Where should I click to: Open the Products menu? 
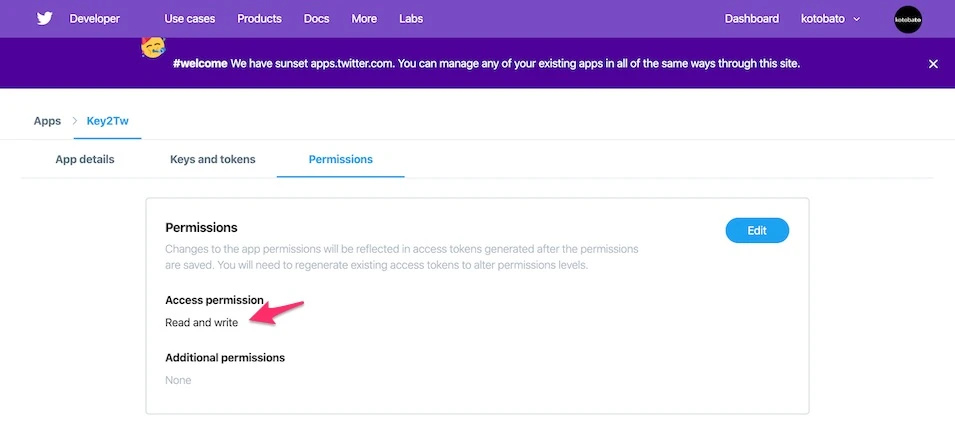pyautogui.click(x=259, y=19)
